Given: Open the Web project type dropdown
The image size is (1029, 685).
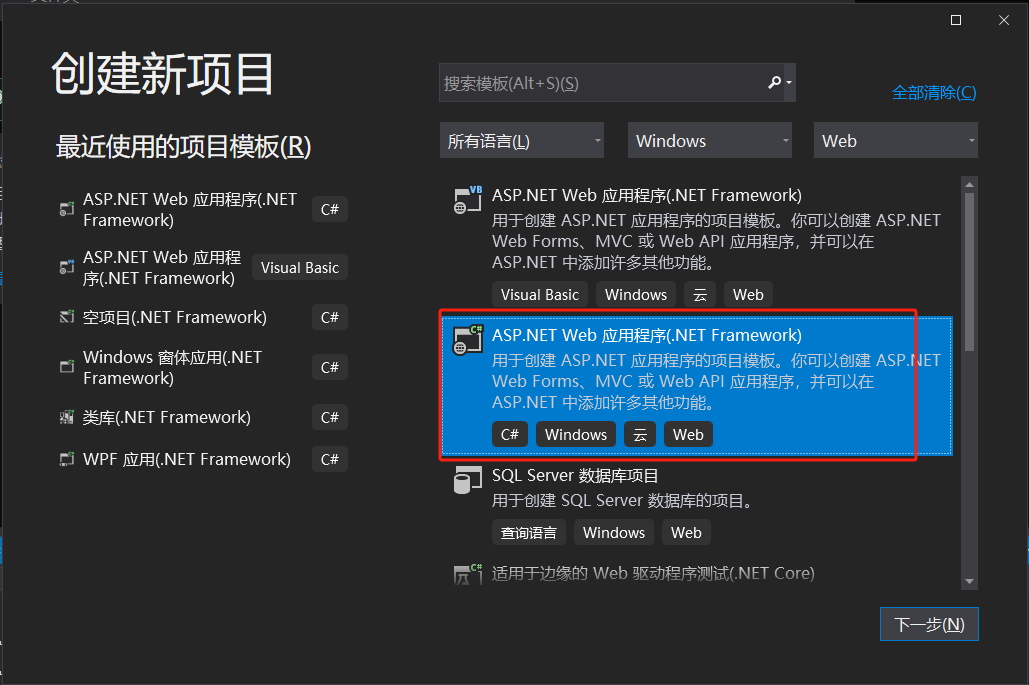Looking at the screenshot, I should (895, 140).
